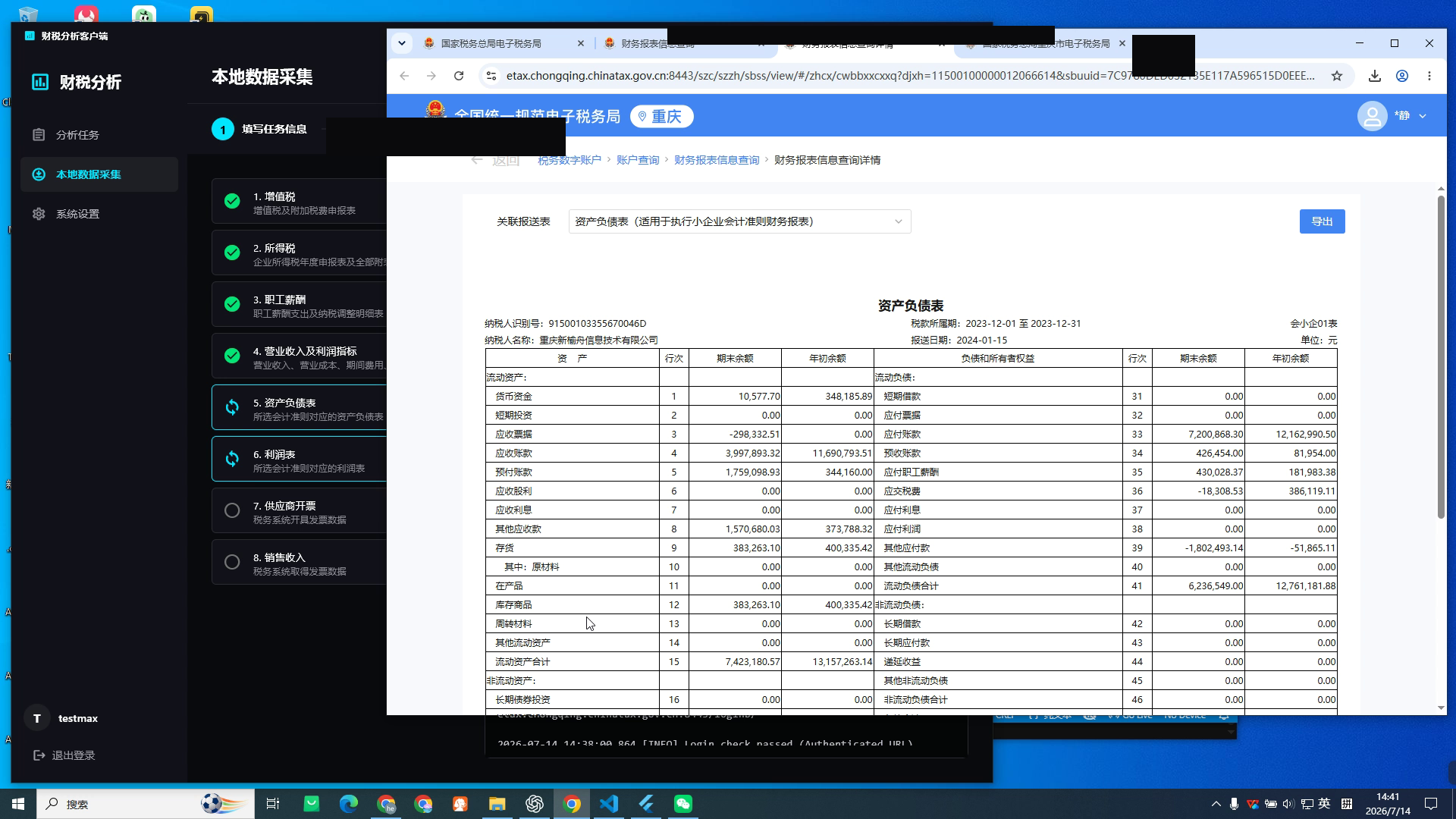Select the green check for 1. 增值税
1456x819 pixels.
pos(232,201)
